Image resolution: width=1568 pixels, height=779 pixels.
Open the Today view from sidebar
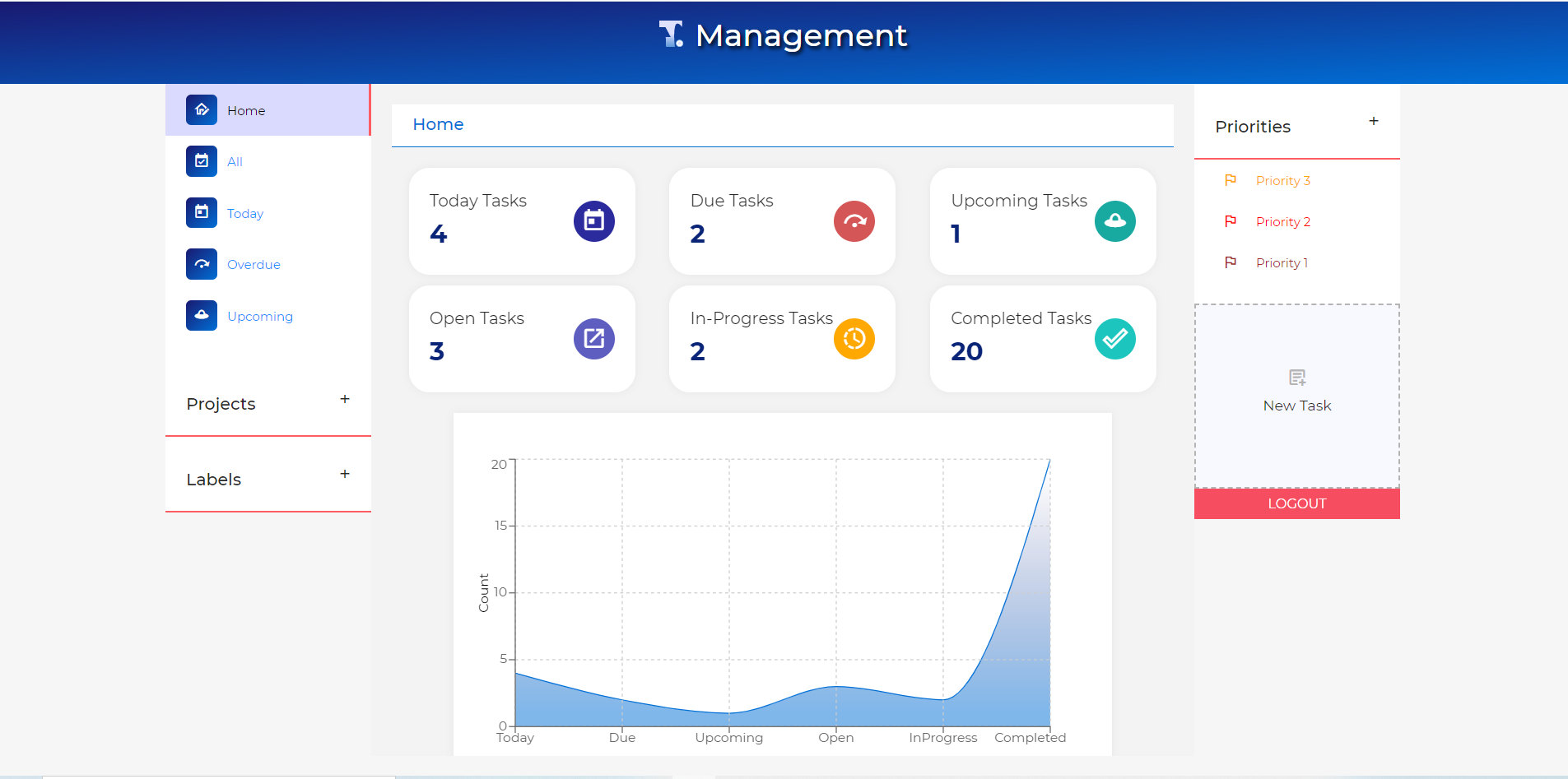pos(245,212)
